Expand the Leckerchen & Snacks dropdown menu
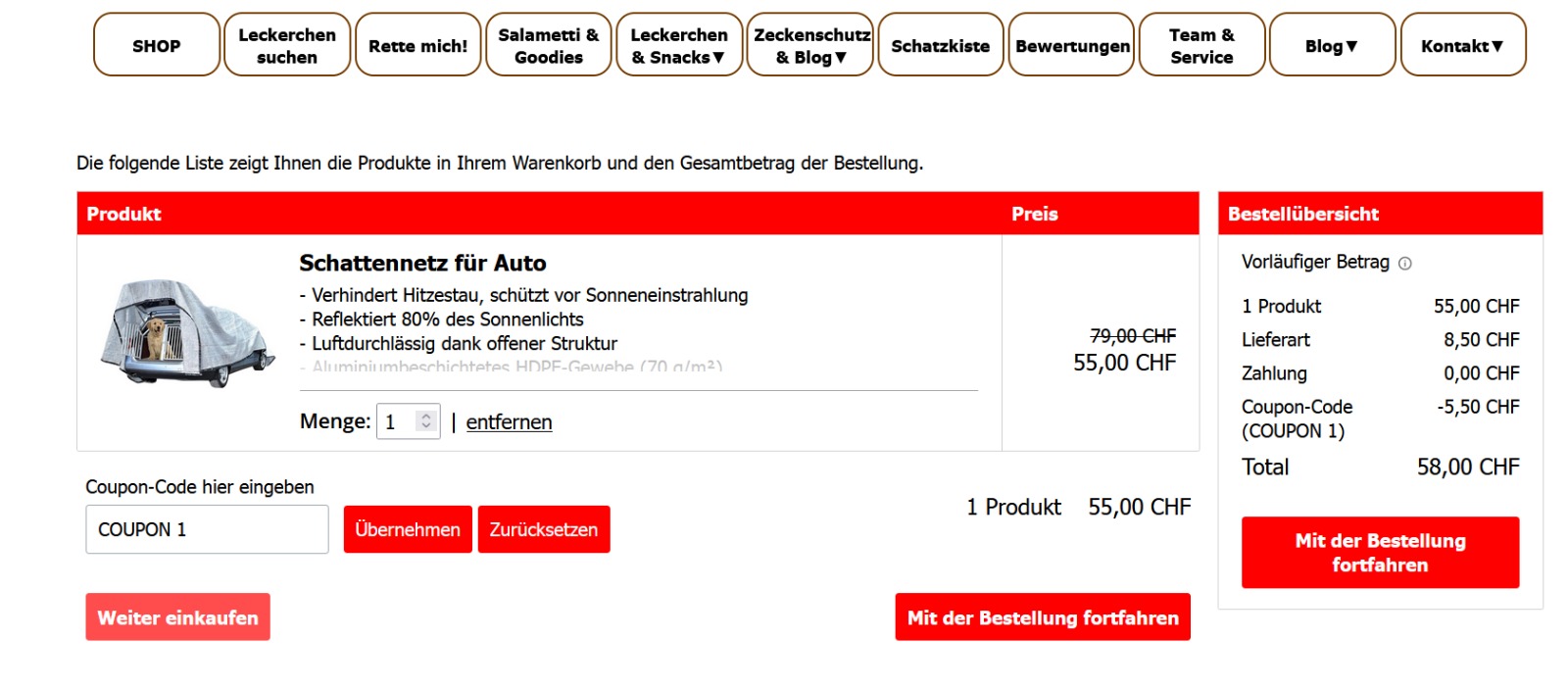The image size is (1568, 688). pyautogui.click(x=678, y=45)
